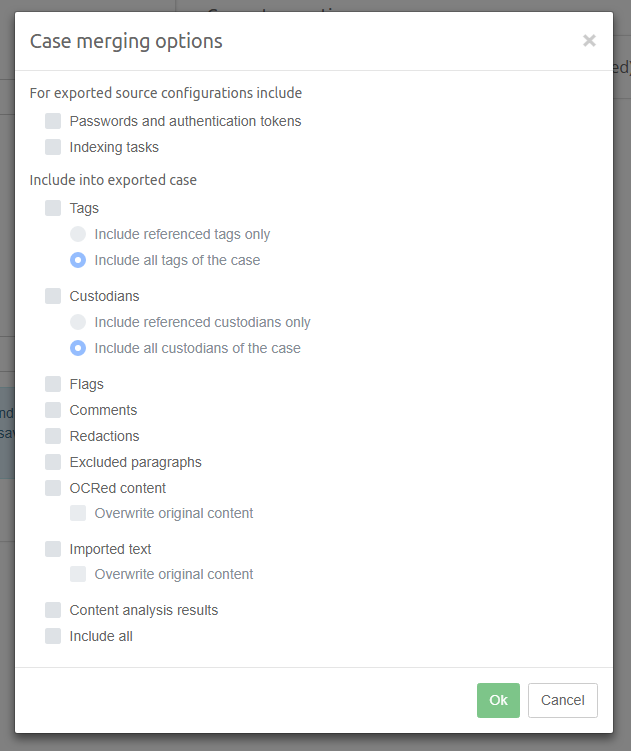The width and height of the screenshot is (631, 751).
Task: Choose Include all tags of the case
Action: pos(78,260)
